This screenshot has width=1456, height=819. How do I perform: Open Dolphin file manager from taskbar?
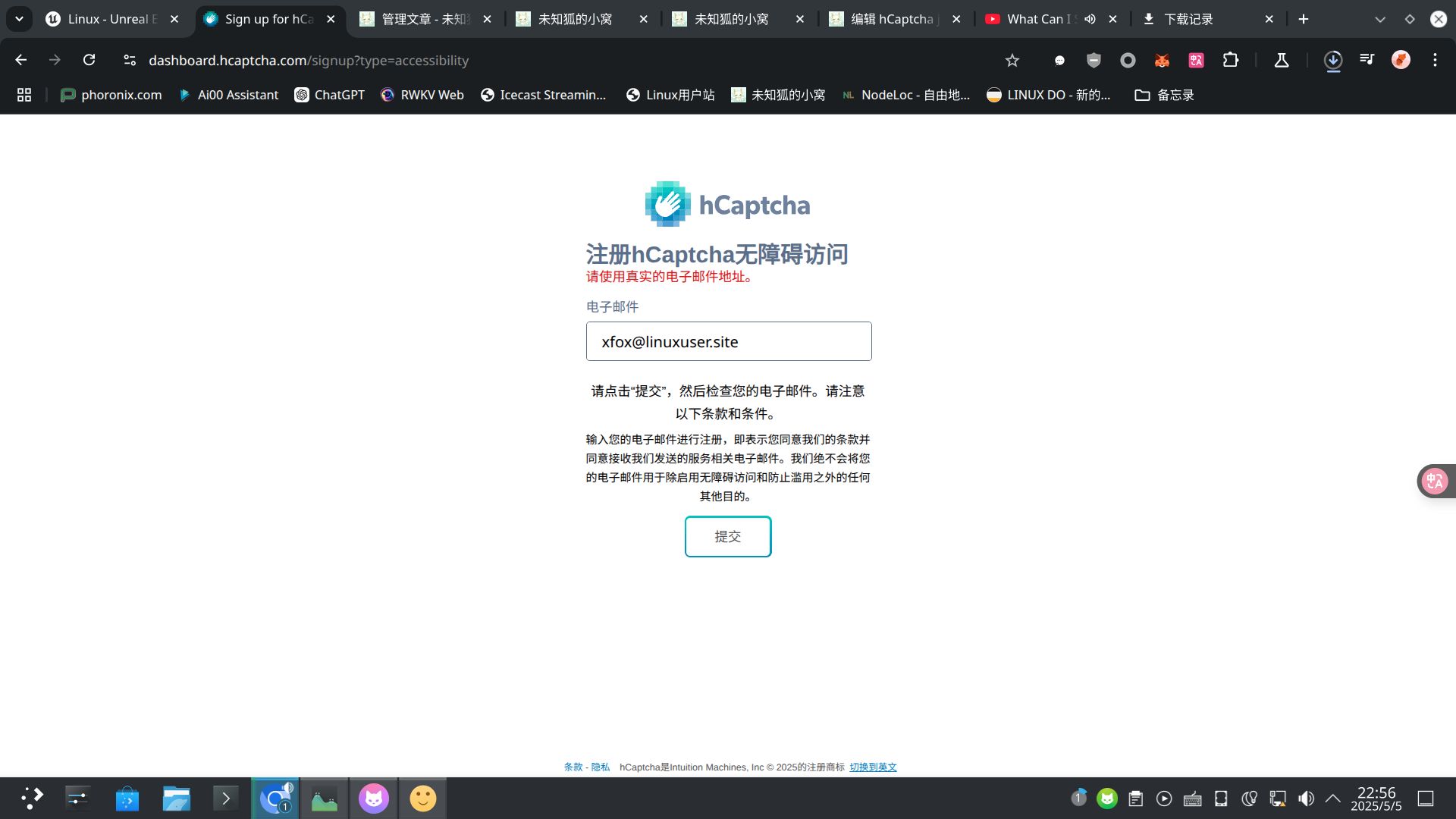pyautogui.click(x=176, y=798)
